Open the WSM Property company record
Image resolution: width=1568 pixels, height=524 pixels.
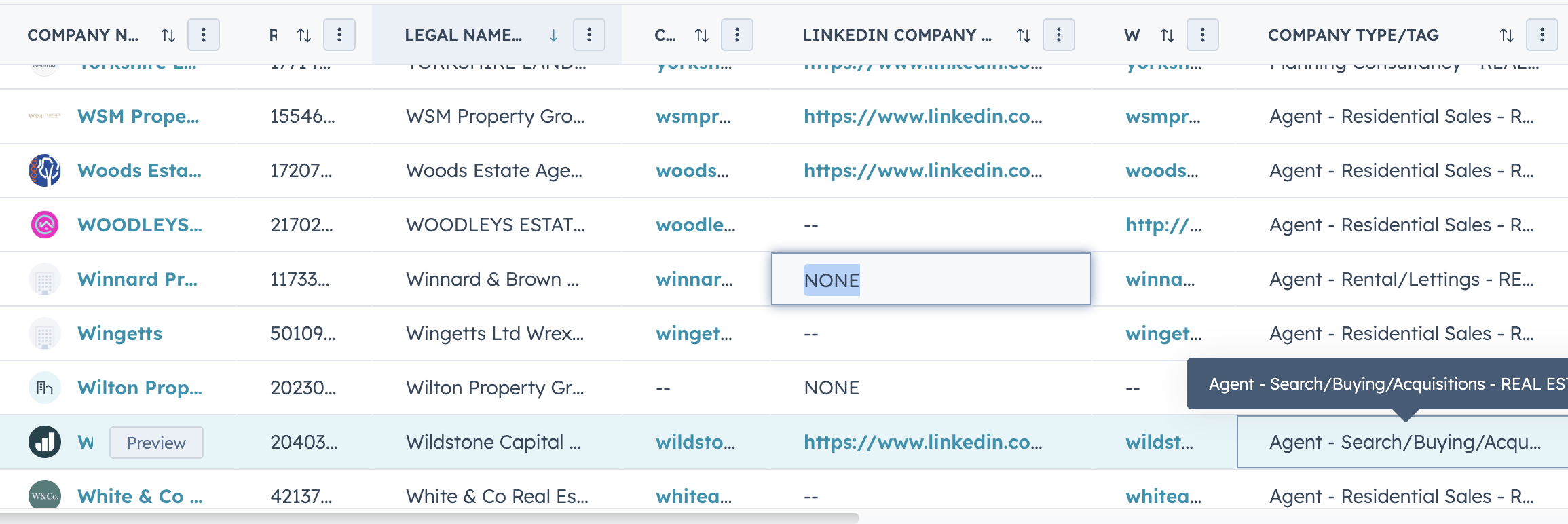(x=138, y=116)
